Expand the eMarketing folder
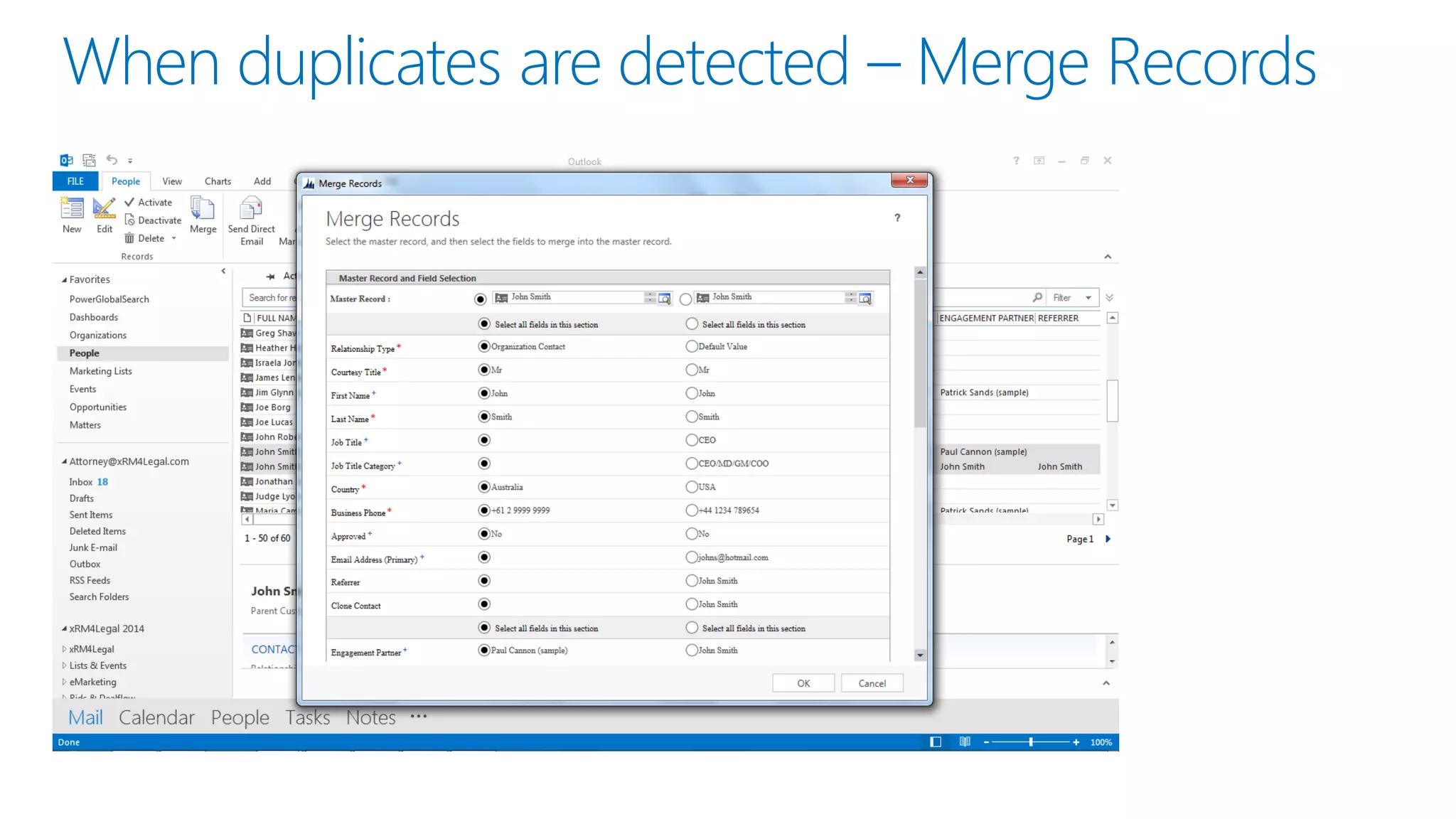The height and width of the screenshot is (819, 1456). [x=64, y=682]
